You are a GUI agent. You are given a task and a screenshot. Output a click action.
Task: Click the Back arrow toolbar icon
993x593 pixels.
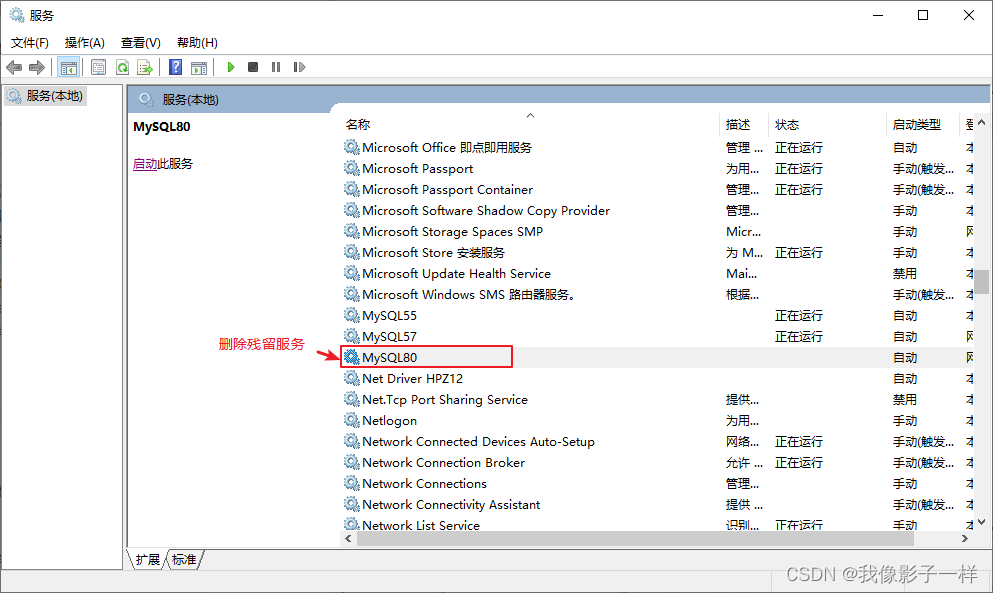(x=14, y=67)
